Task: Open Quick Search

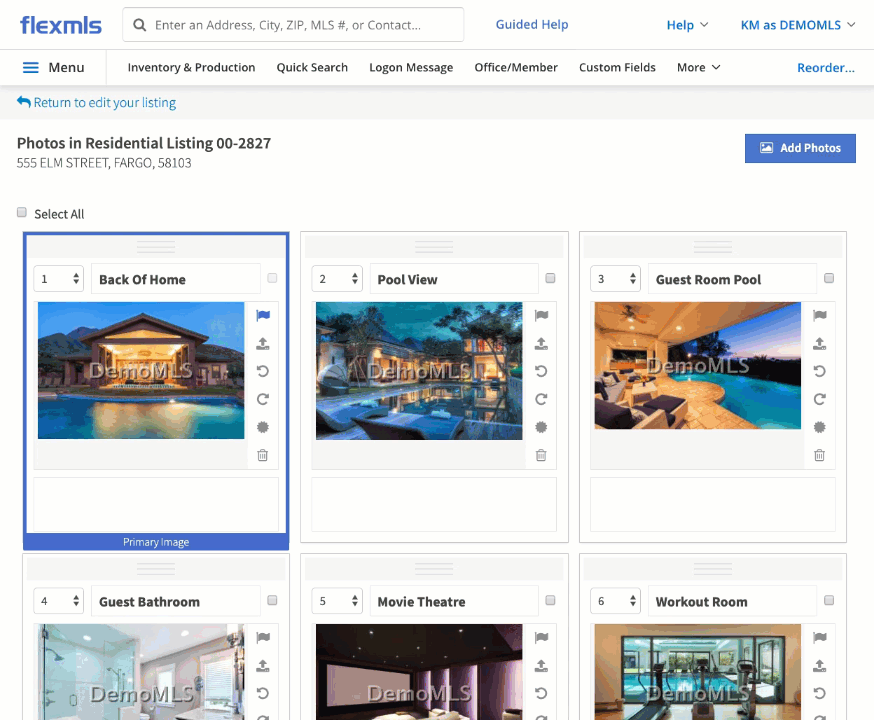Action: (x=312, y=67)
